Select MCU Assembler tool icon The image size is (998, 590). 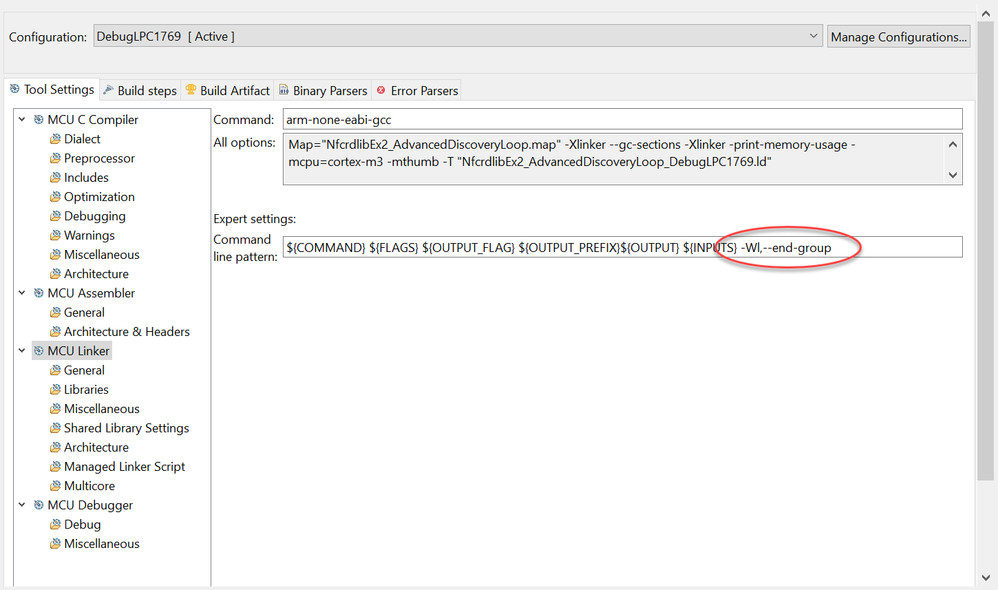click(39, 293)
